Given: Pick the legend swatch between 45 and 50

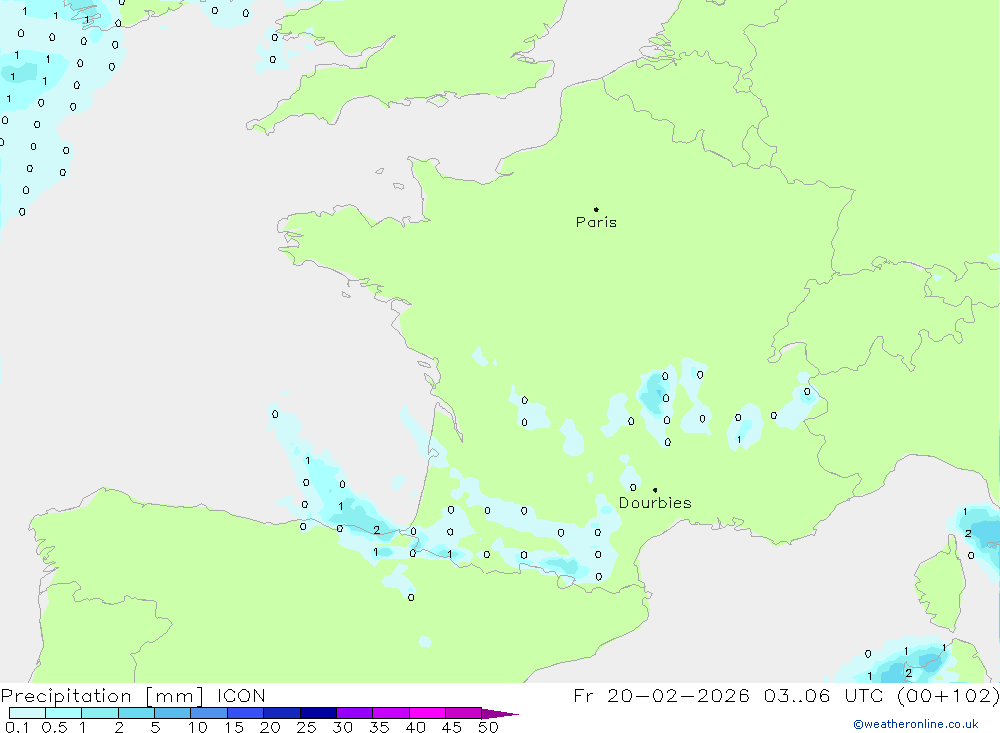Looking at the screenshot, I should 464,714.
